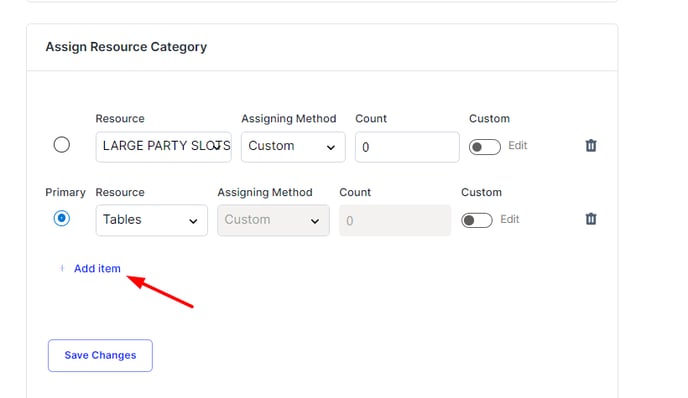Open the LARGE PARTY SLOTS resource dropdown
This screenshot has height=398, width=688.
coord(164,147)
